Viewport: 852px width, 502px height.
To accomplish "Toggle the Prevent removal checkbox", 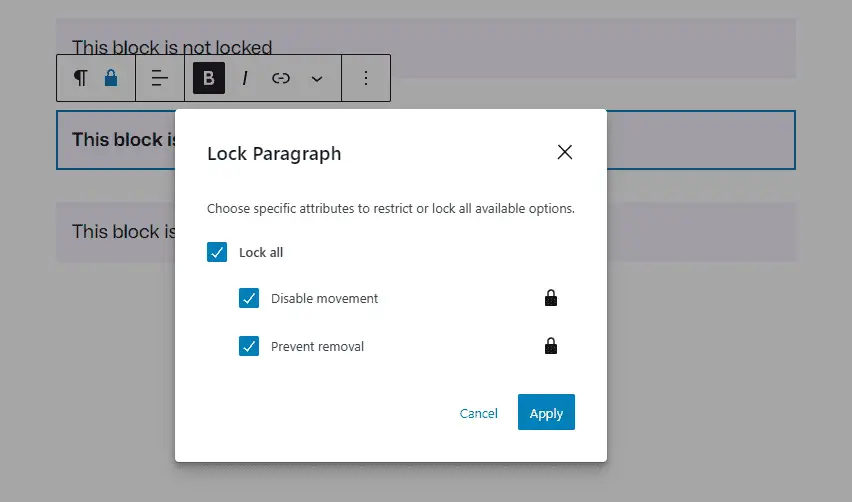I will click(249, 347).
